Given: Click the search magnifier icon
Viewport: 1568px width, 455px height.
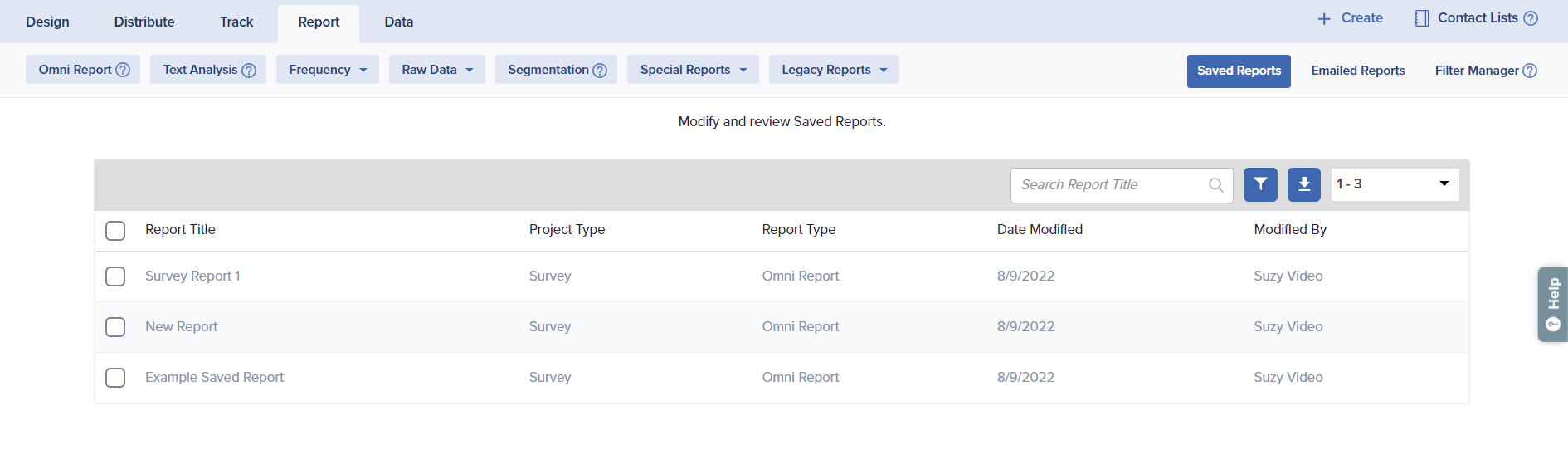Looking at the screenshot, I should pos(1215,185).
